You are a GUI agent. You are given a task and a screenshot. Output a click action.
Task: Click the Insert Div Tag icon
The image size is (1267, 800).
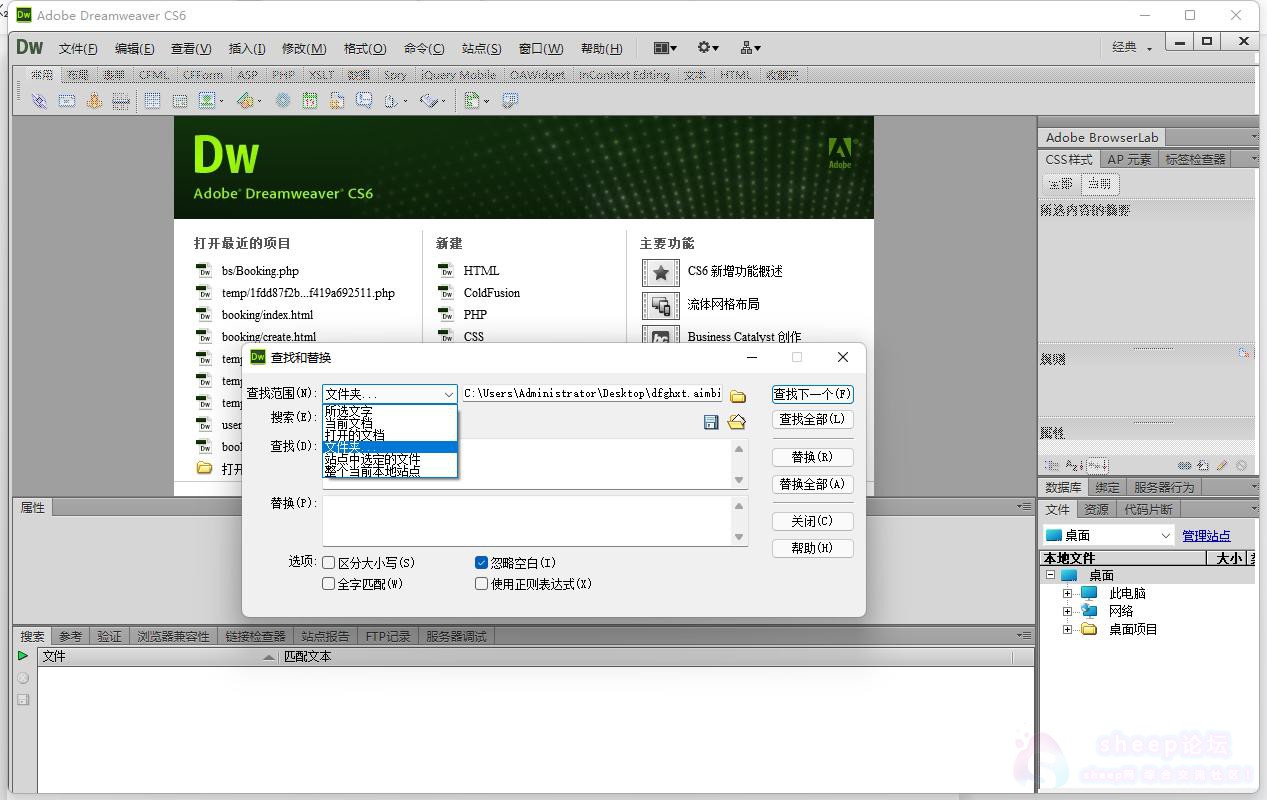180,101
